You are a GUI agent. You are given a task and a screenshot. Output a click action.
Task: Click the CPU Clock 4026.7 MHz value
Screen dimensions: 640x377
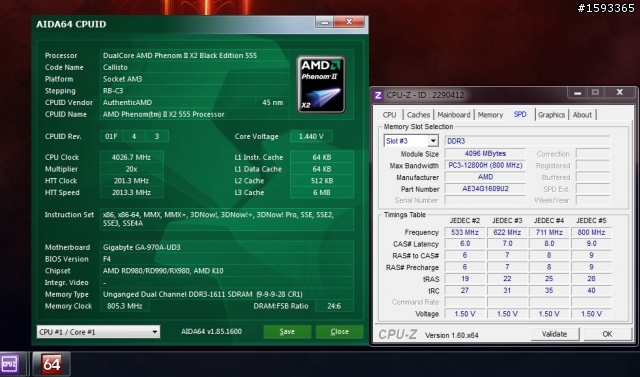(x=131, y=157)
